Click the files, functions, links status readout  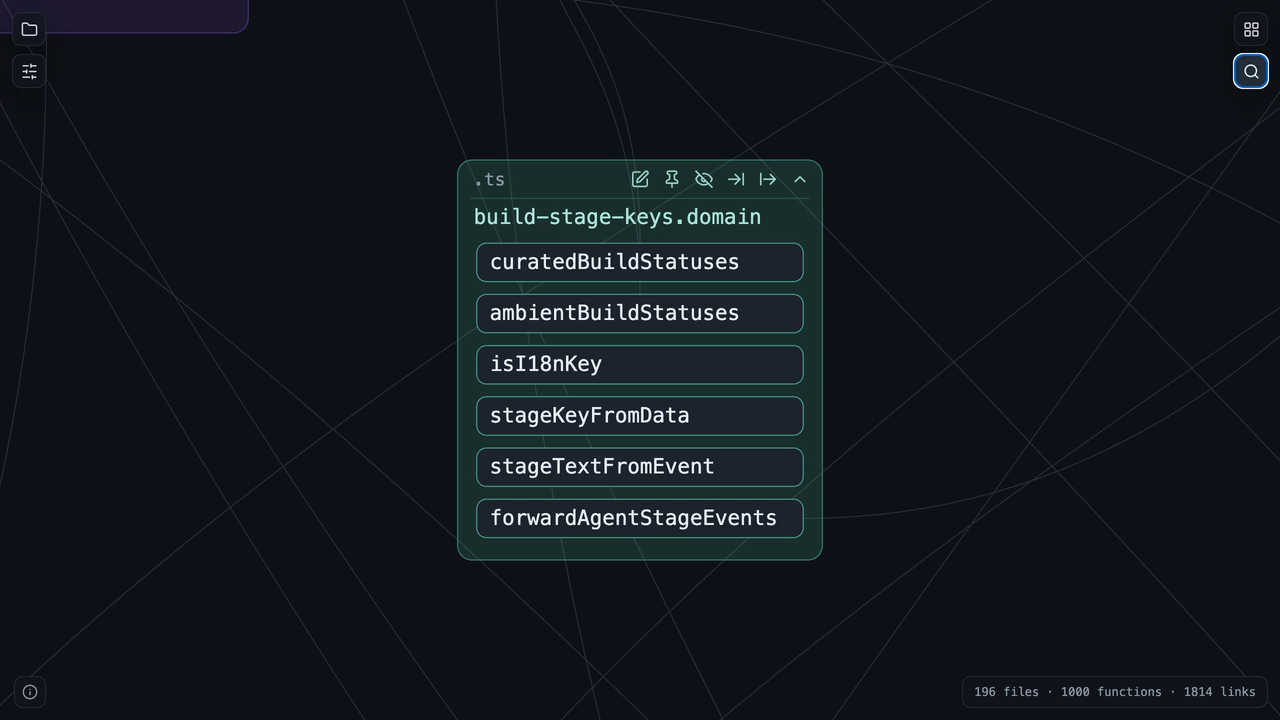1115,692
